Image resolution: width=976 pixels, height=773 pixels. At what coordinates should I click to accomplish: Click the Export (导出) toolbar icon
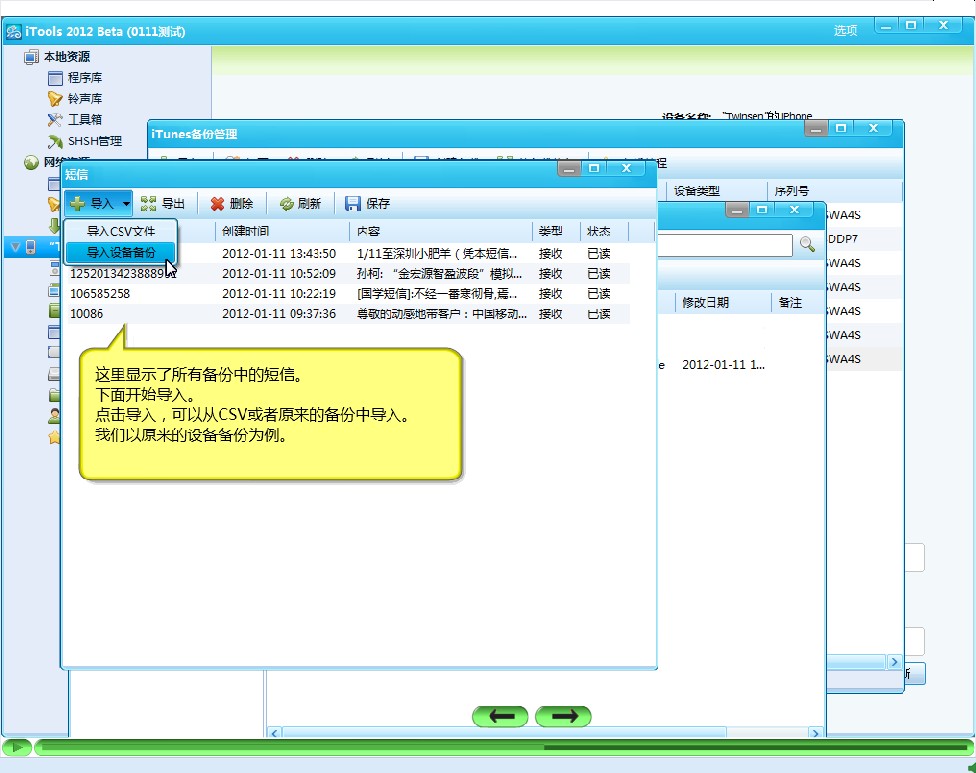[149, 204]
